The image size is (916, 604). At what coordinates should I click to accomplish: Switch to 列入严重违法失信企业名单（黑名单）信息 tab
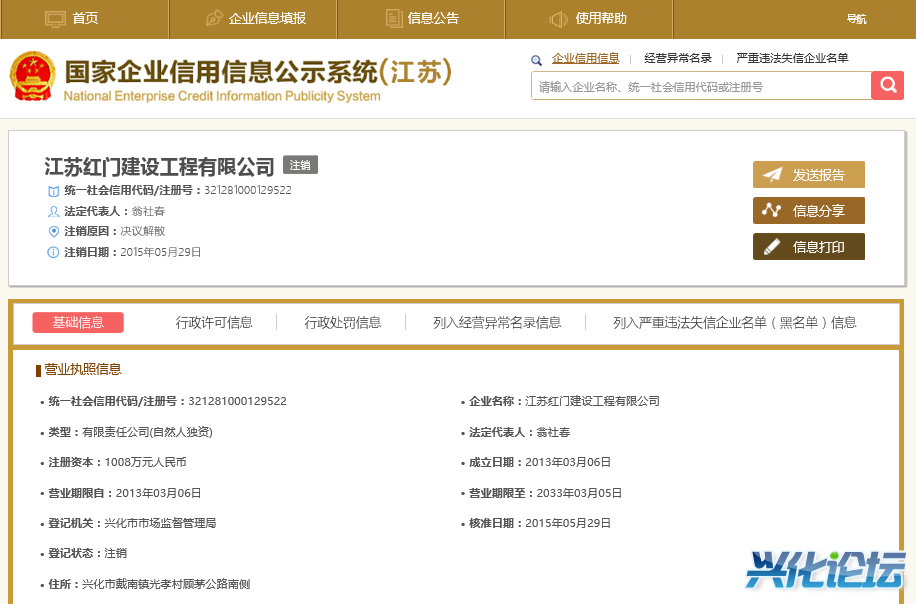point(734,322)
